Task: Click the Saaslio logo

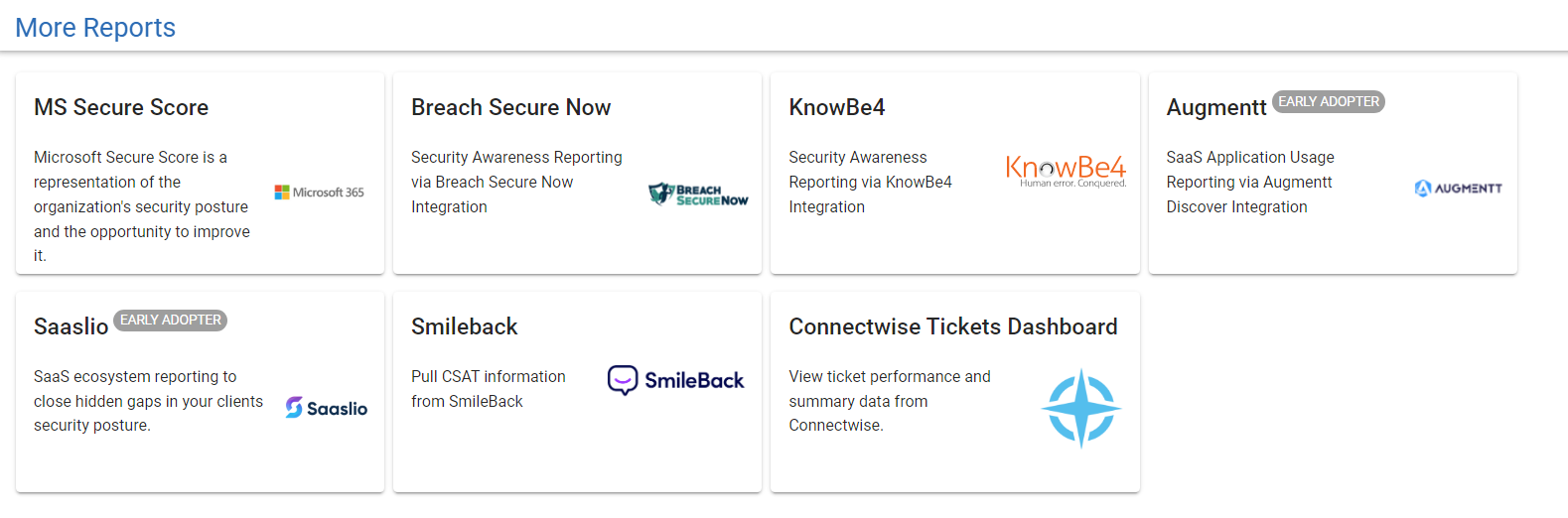Action: (x=327, y=408)
